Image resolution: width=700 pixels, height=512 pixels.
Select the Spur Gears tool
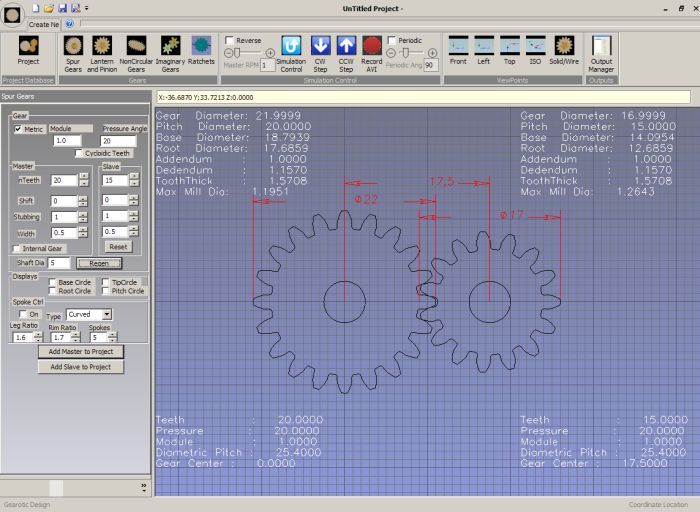click(x=73, y=54)
